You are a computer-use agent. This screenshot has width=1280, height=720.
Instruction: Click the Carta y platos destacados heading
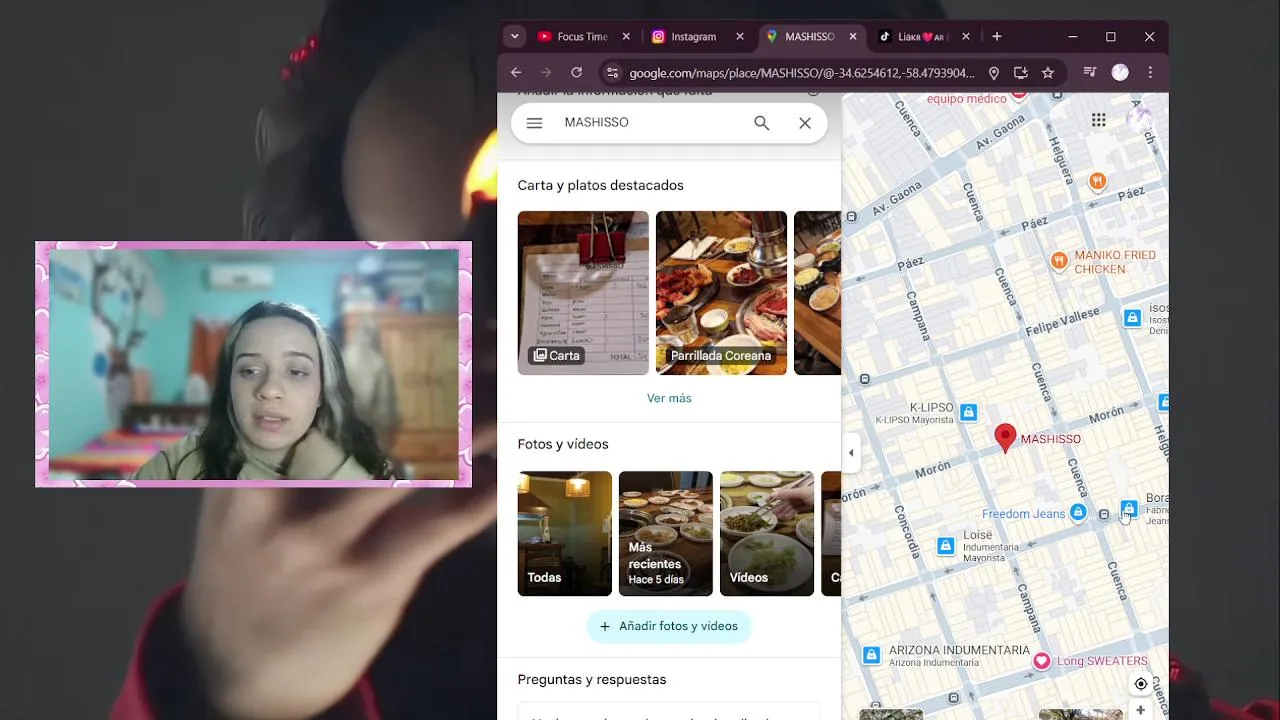point(601,185)
